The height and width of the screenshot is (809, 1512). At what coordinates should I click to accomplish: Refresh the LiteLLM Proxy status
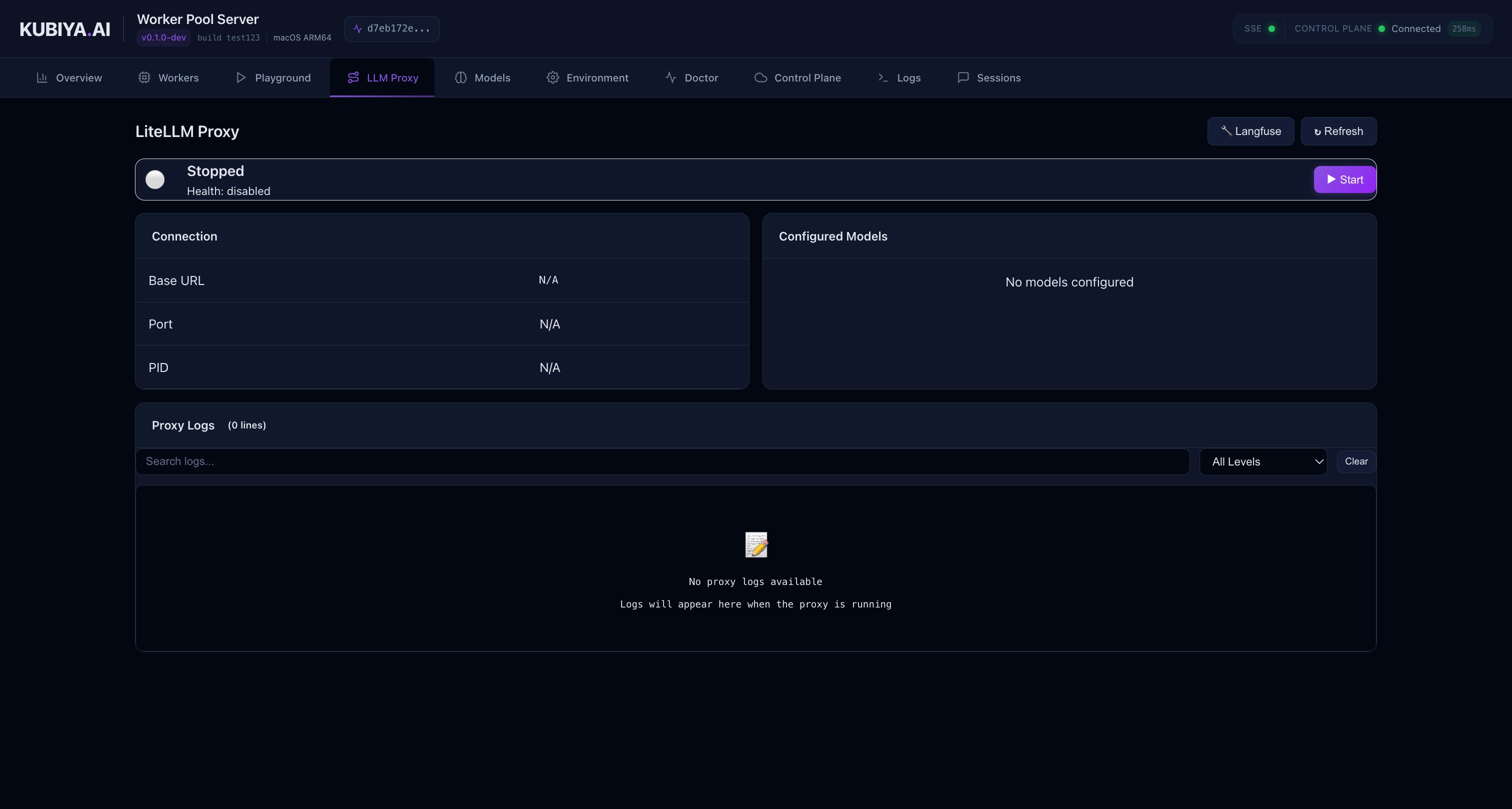1339,131
